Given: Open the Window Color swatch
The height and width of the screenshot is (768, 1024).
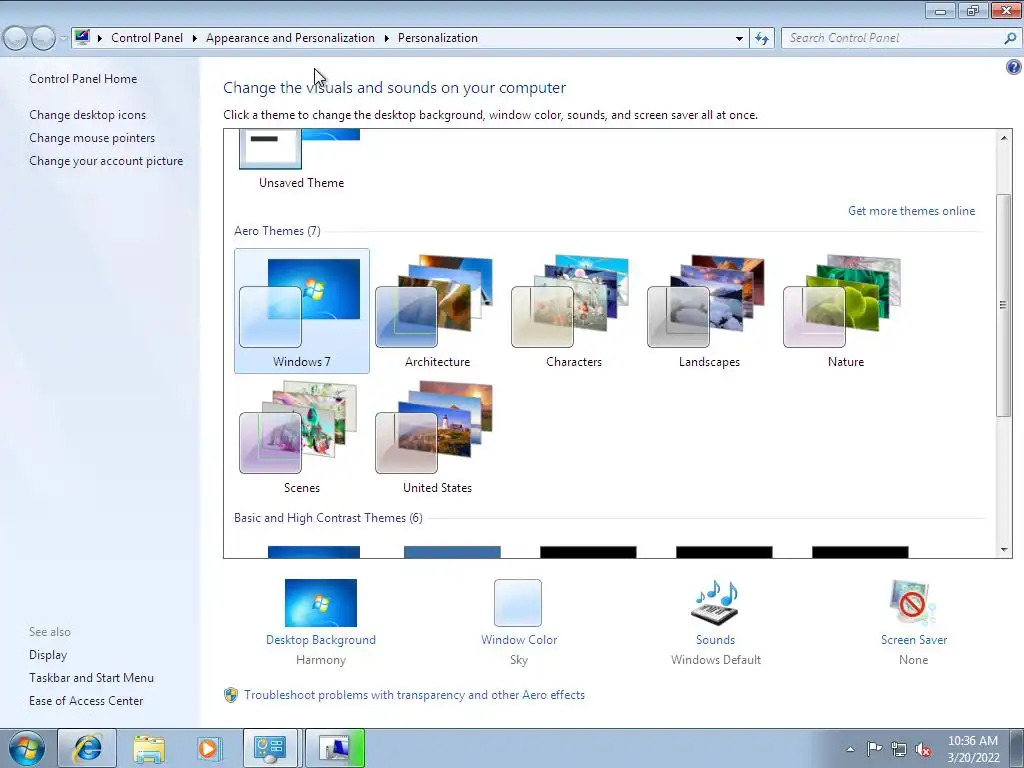Looking at the screenshot, I should coord(518,603).
